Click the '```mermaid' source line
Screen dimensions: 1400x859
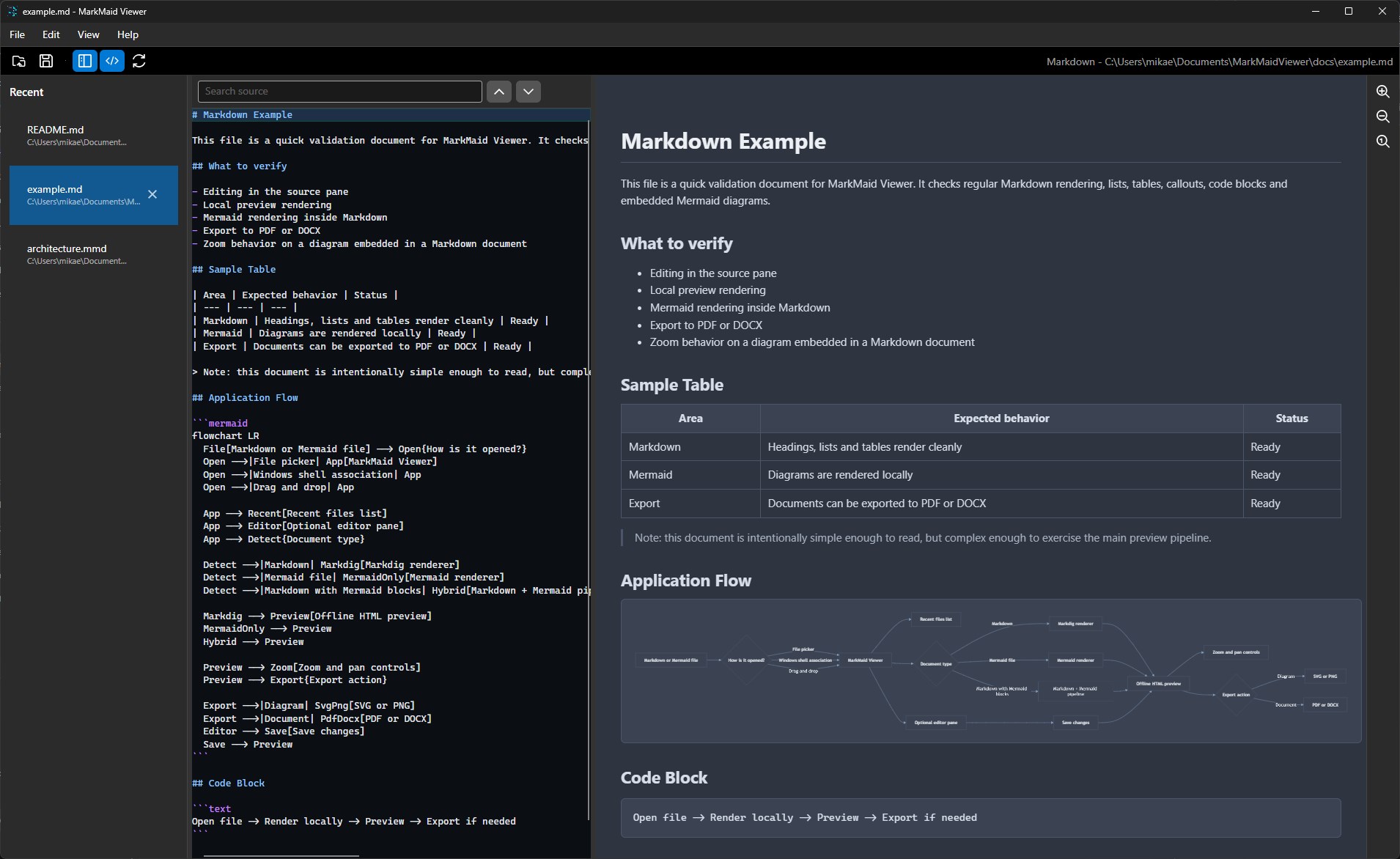pyautogui.click(x=220, y=424)
